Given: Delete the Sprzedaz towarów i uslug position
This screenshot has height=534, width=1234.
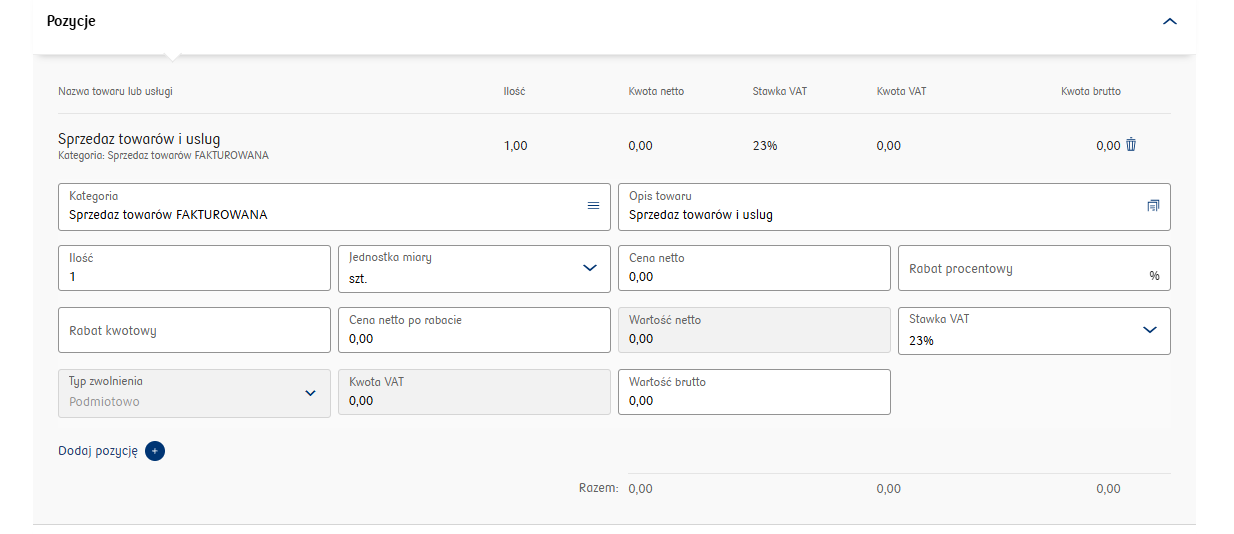Looking at the screenshot, I should point(1131,145).
